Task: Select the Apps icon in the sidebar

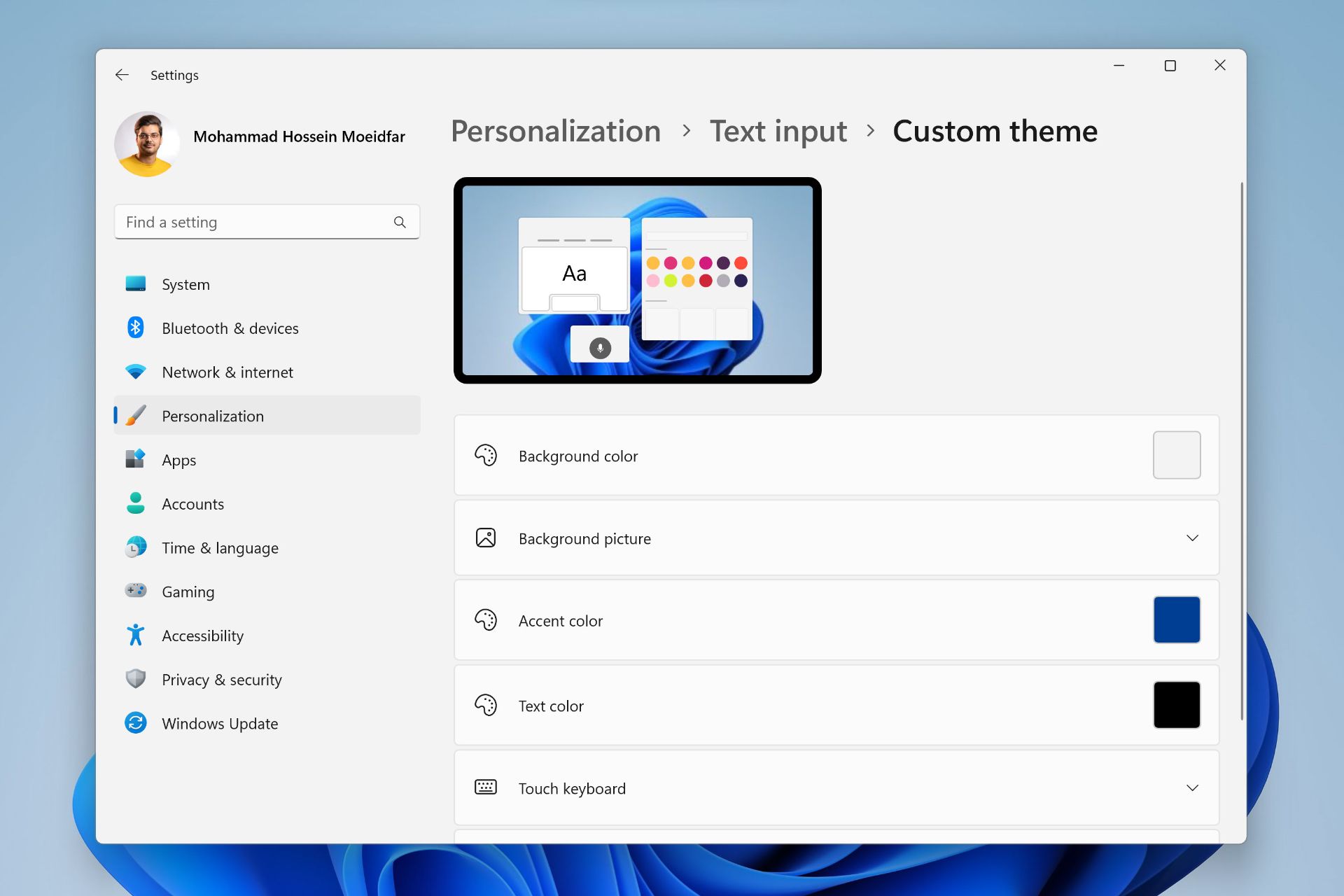Action: (135, 459)
